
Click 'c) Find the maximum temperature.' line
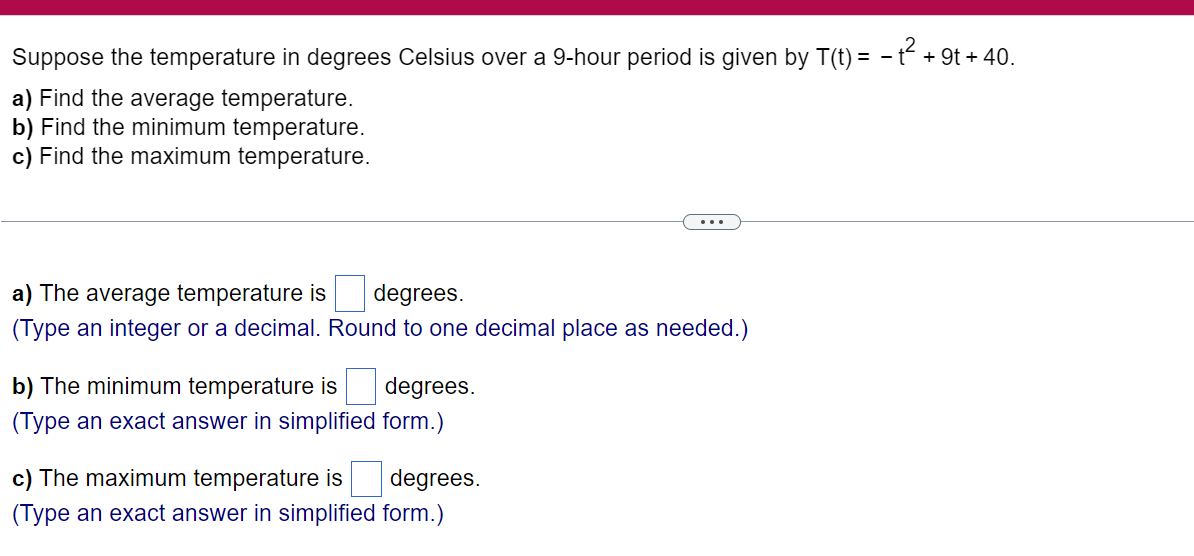pos(191,157)
